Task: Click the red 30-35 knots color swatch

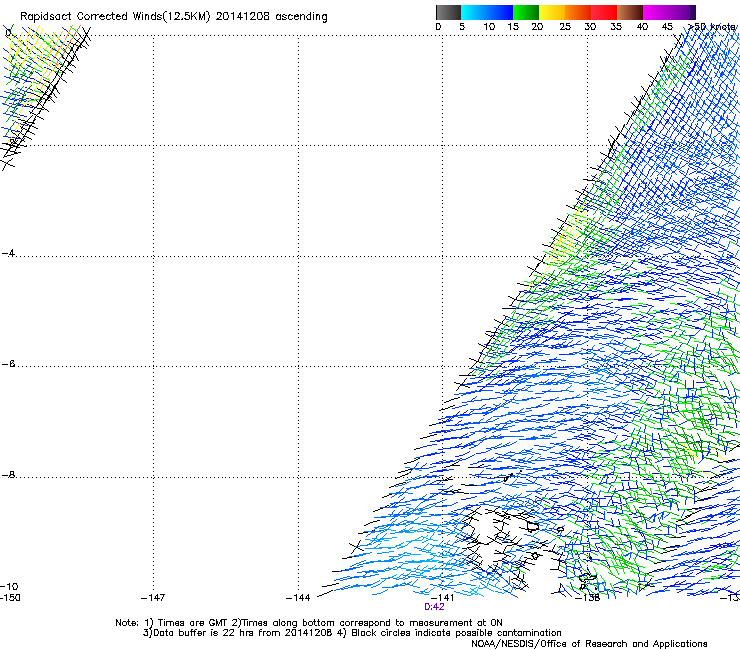Action: 604,12
